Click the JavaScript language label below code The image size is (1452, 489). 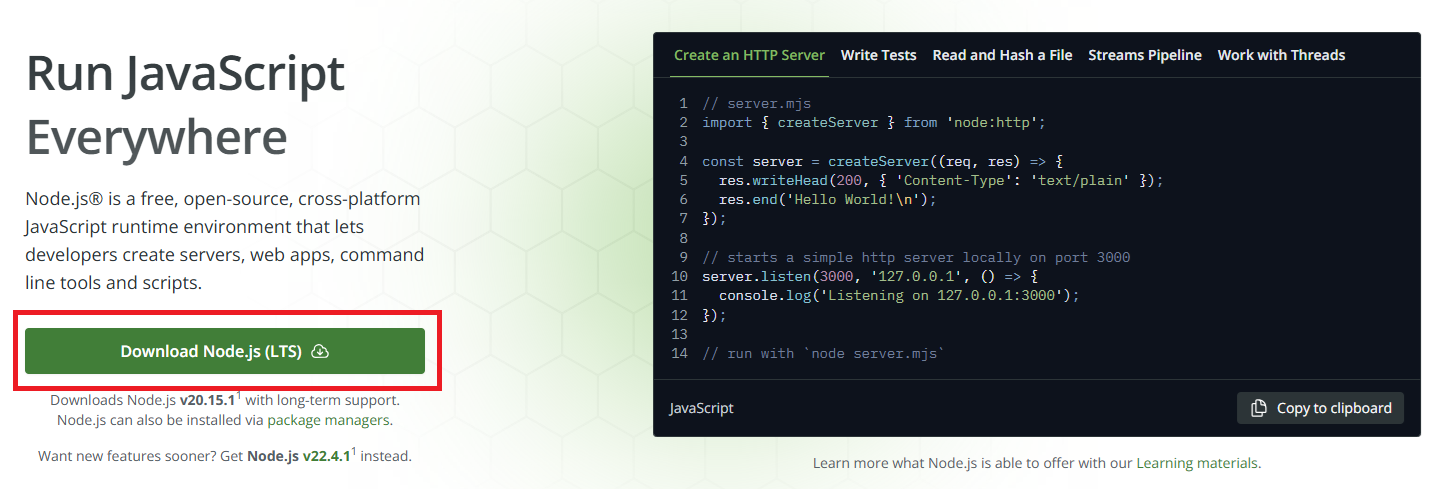701,408
